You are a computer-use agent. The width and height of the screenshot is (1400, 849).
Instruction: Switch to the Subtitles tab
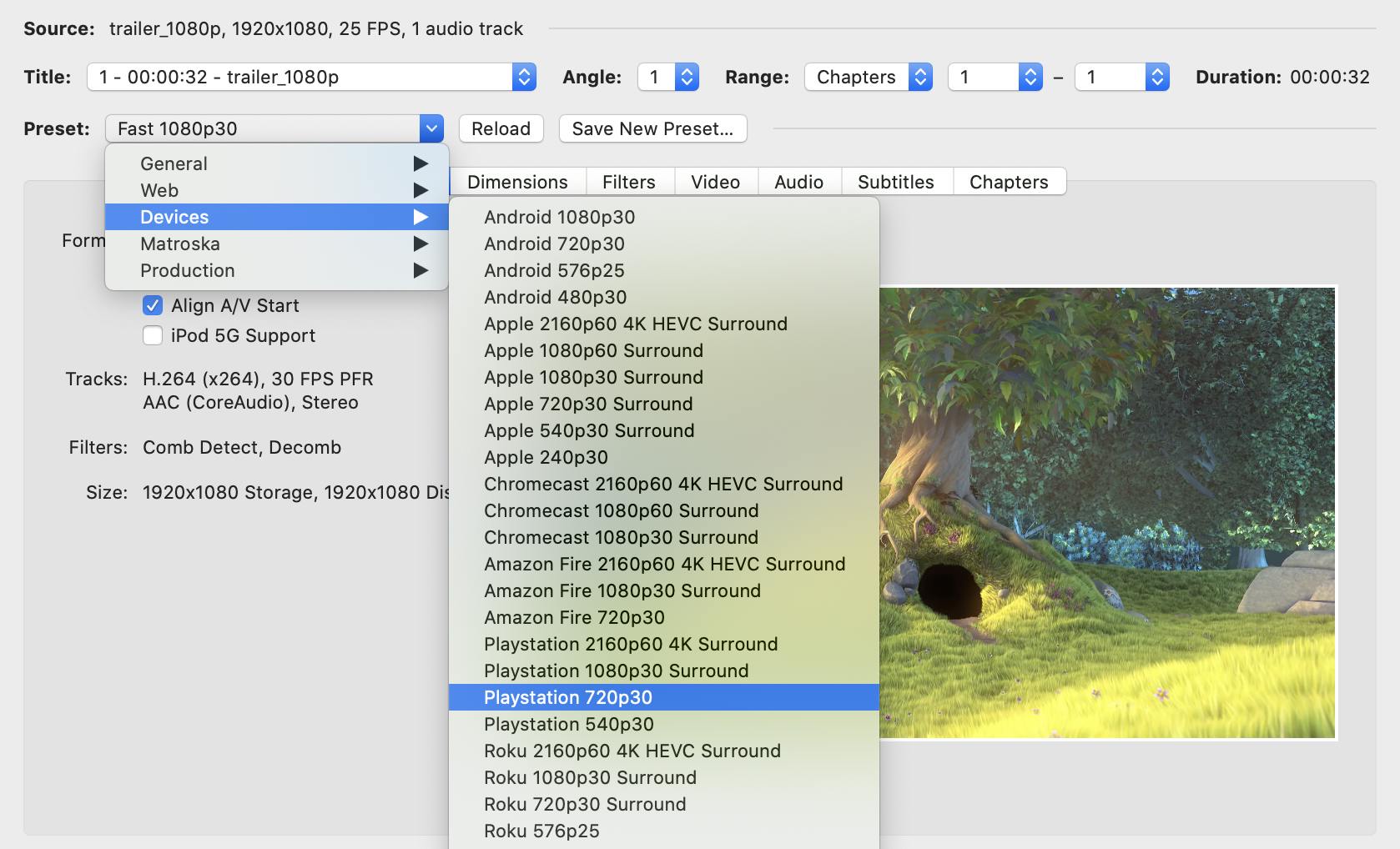coord(896,182)
